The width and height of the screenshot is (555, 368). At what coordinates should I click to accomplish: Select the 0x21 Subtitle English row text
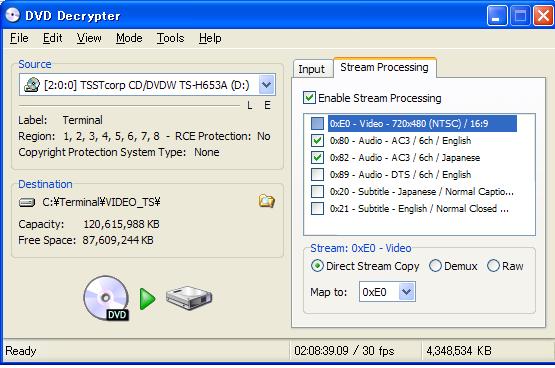pyautogui.click(x=419, y=208)
